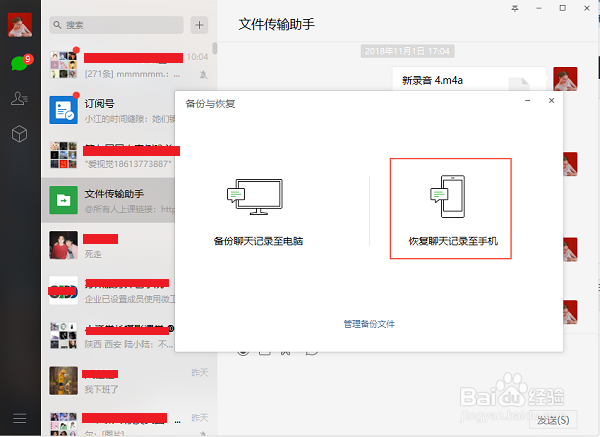Image resolution: width=600 pixels, height=437 pixels.
Task: Open group chat with 陕西 西安 preview
Action: (108, 336)
